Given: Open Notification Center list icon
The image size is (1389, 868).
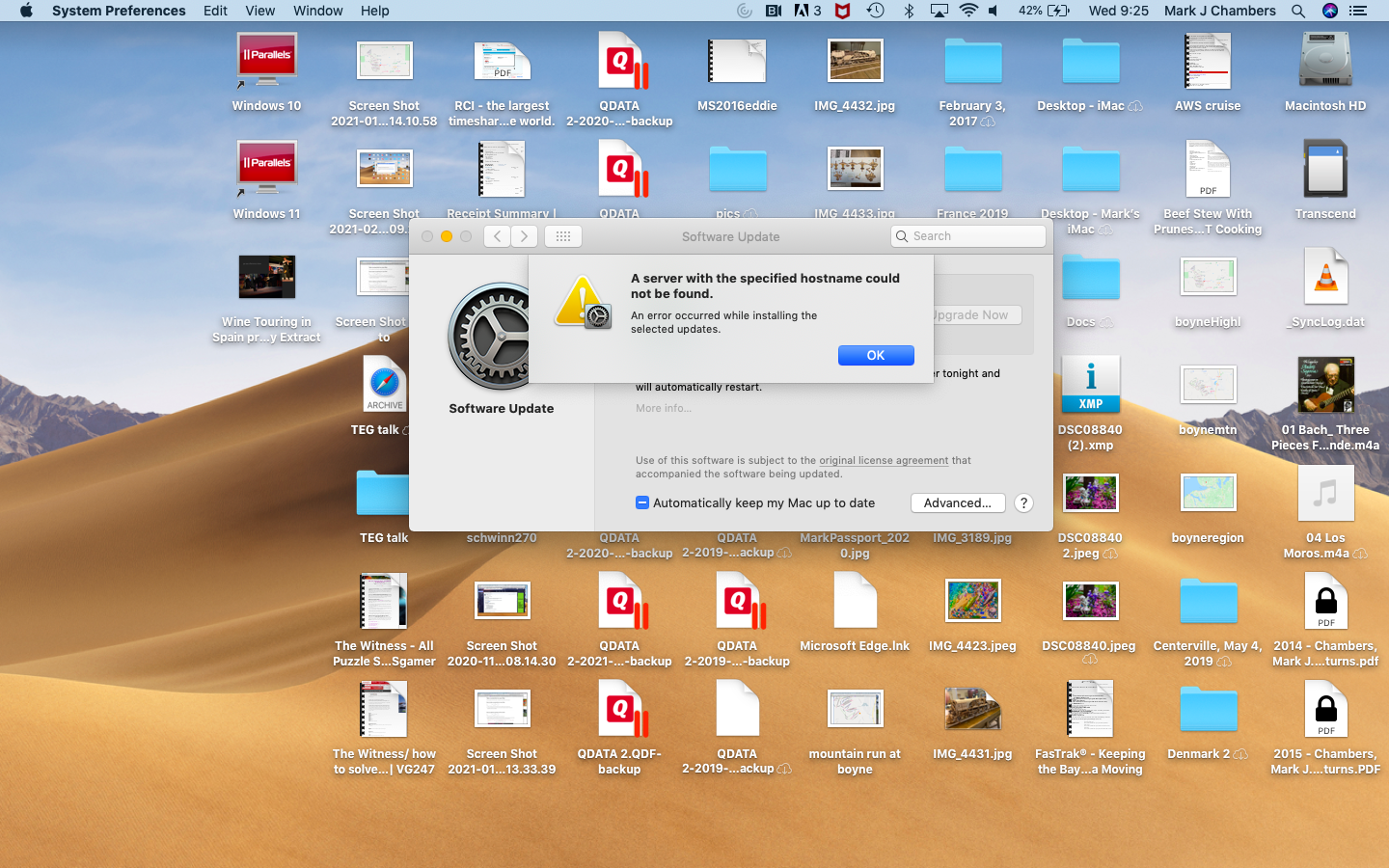Looking at the screenshot, I should 1358,11.
